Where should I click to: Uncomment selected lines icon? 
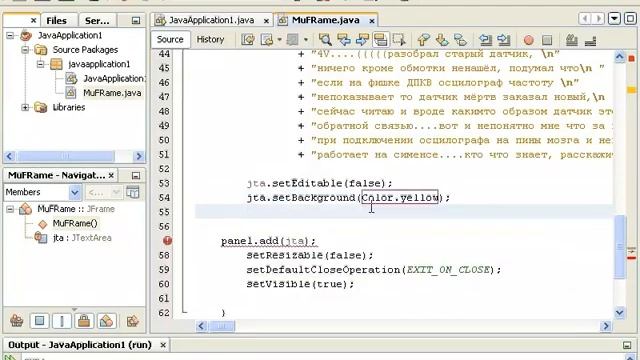pyautogui.click(x=591, y=40)
